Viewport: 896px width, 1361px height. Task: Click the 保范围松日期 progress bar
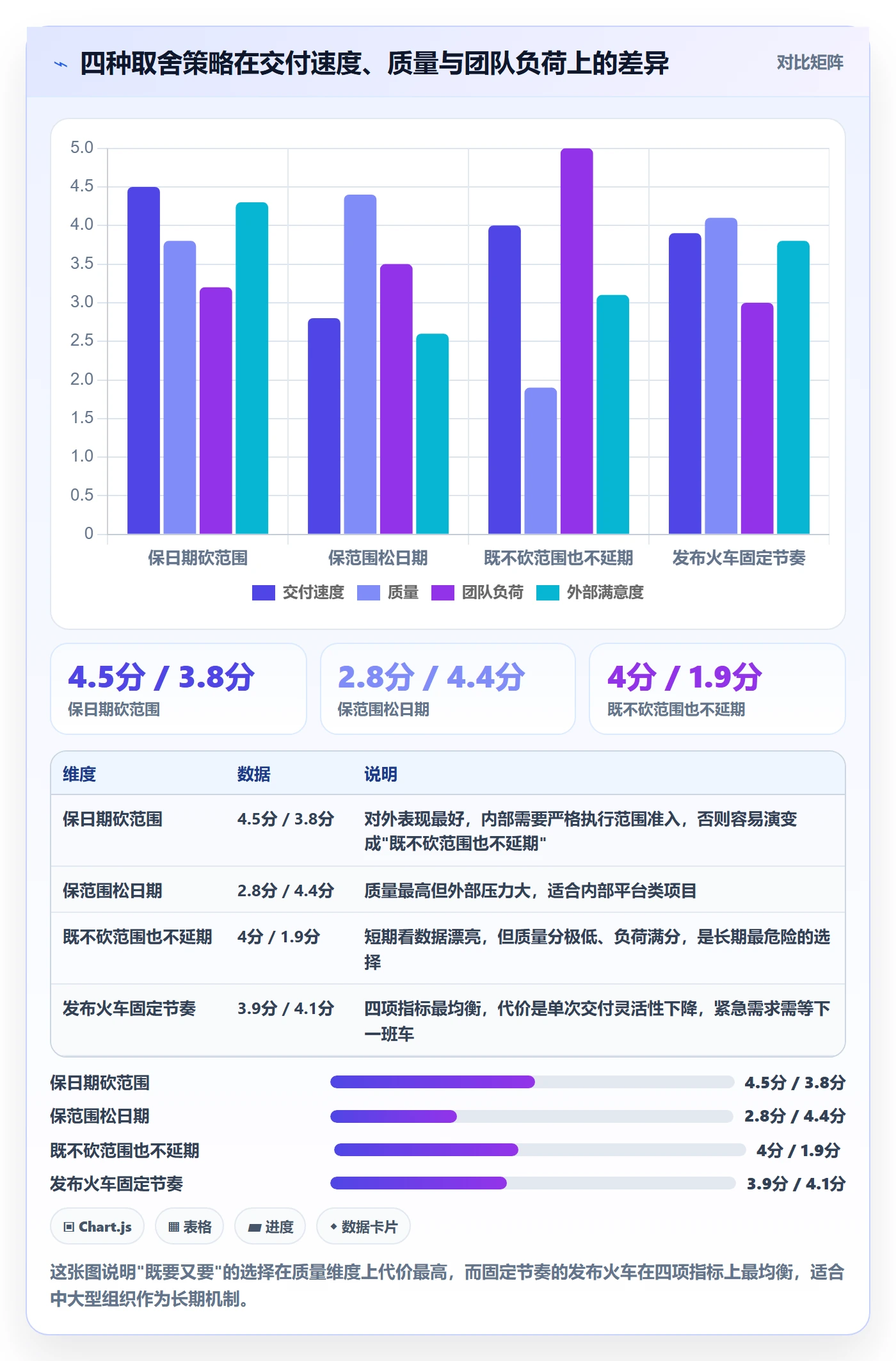coord(532,1116)
